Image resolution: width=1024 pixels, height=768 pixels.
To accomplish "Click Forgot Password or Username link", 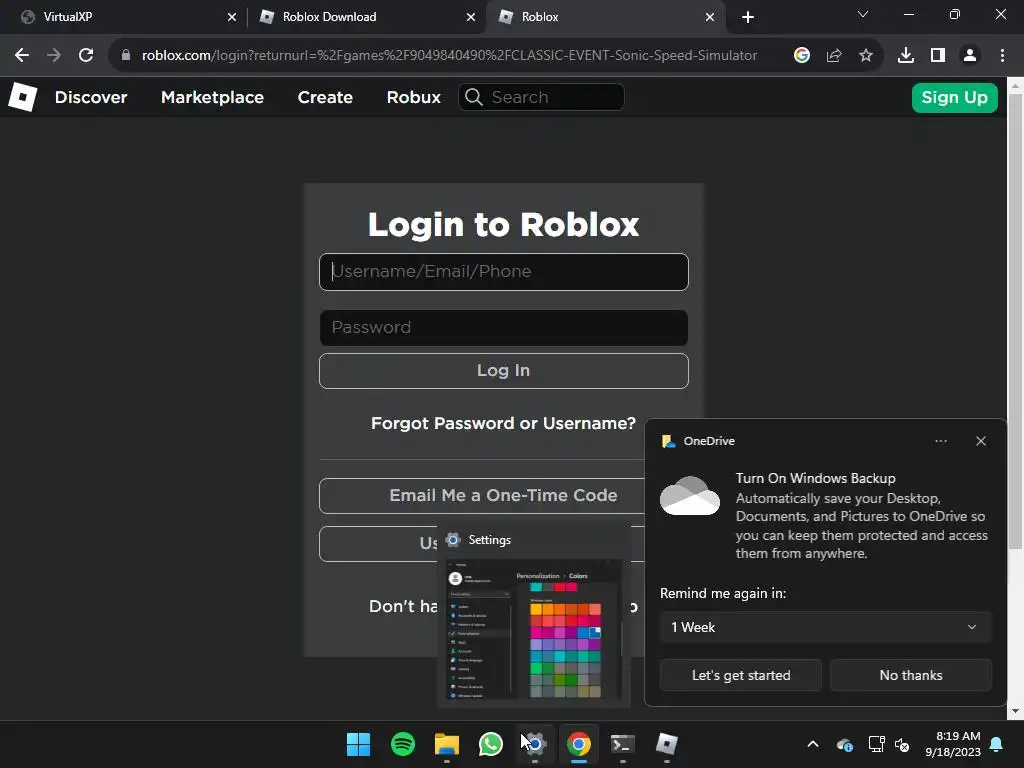I will tap(504, 423).
